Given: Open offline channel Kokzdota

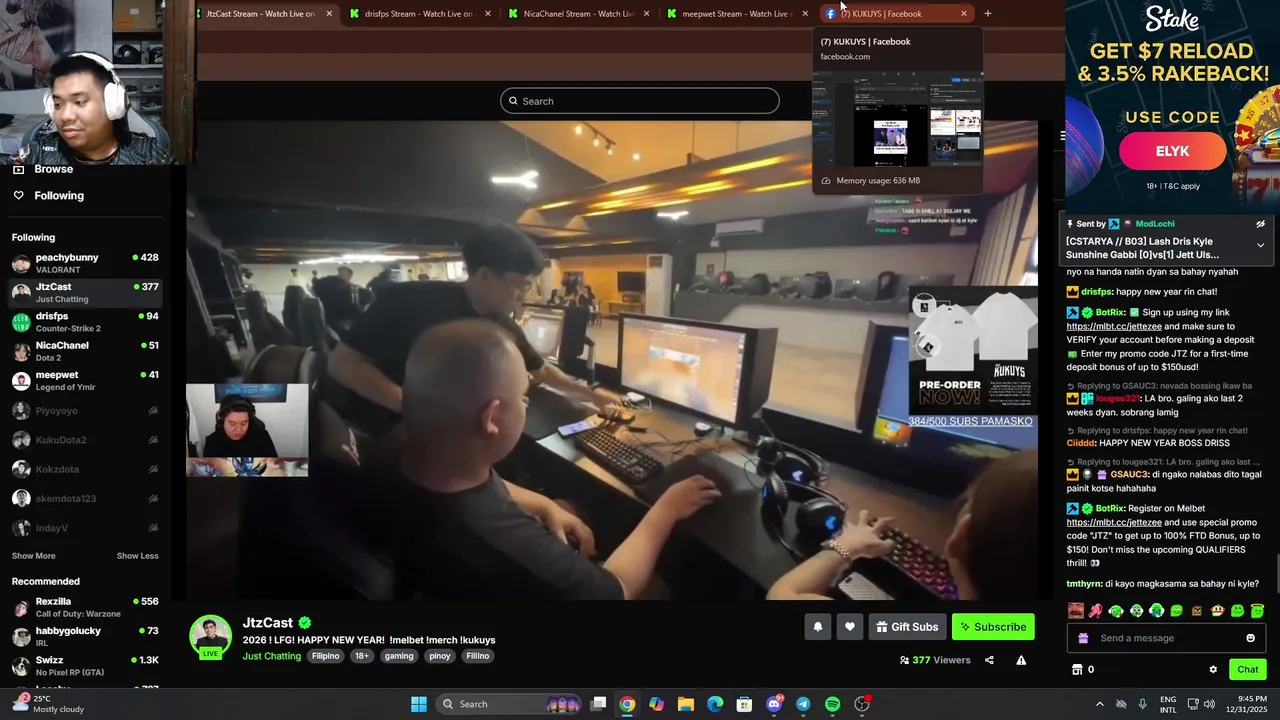Looking at the screenshot, I should point(85,469).
